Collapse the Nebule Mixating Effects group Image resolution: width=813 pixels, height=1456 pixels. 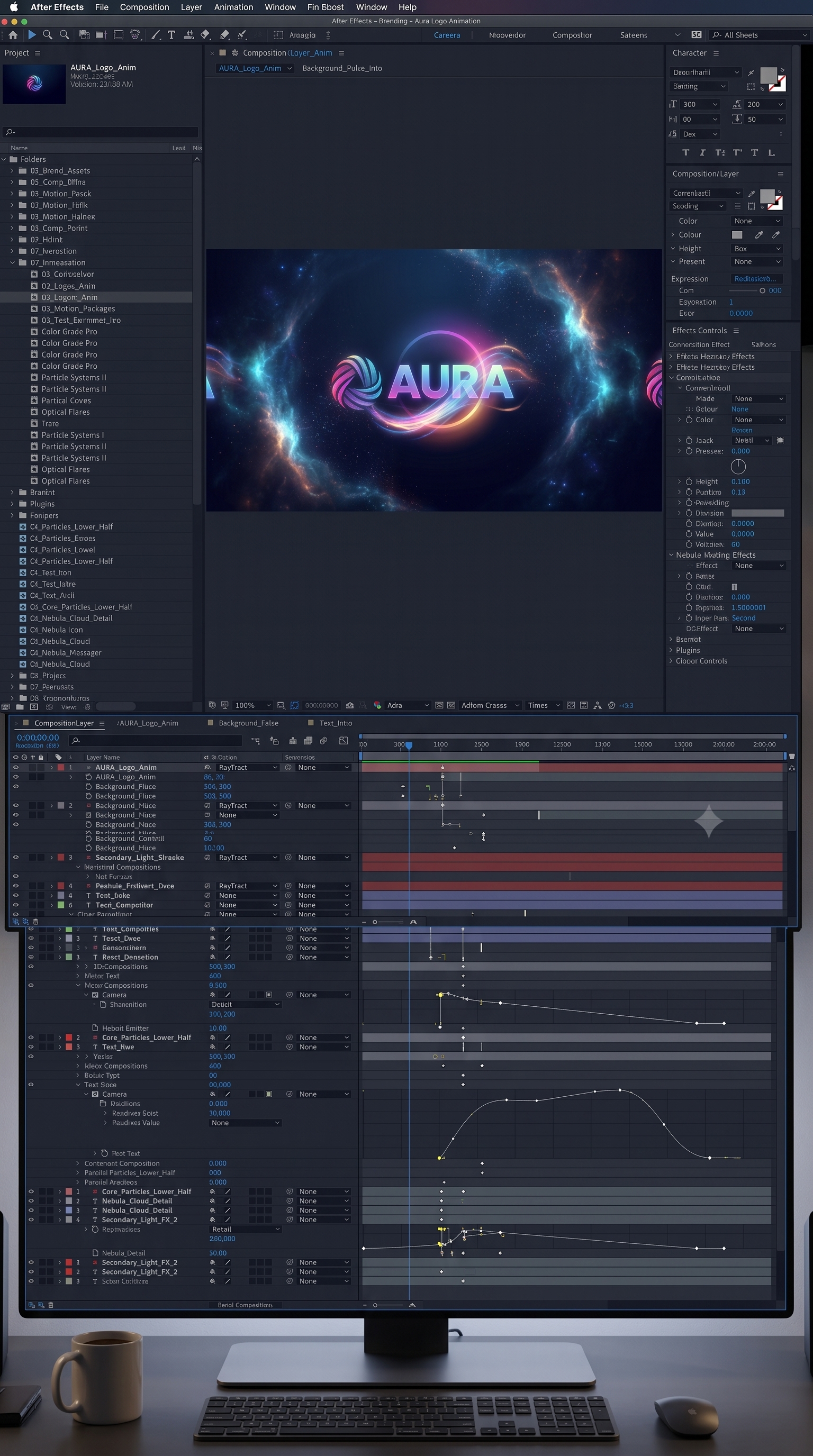[x=671, y=555]
